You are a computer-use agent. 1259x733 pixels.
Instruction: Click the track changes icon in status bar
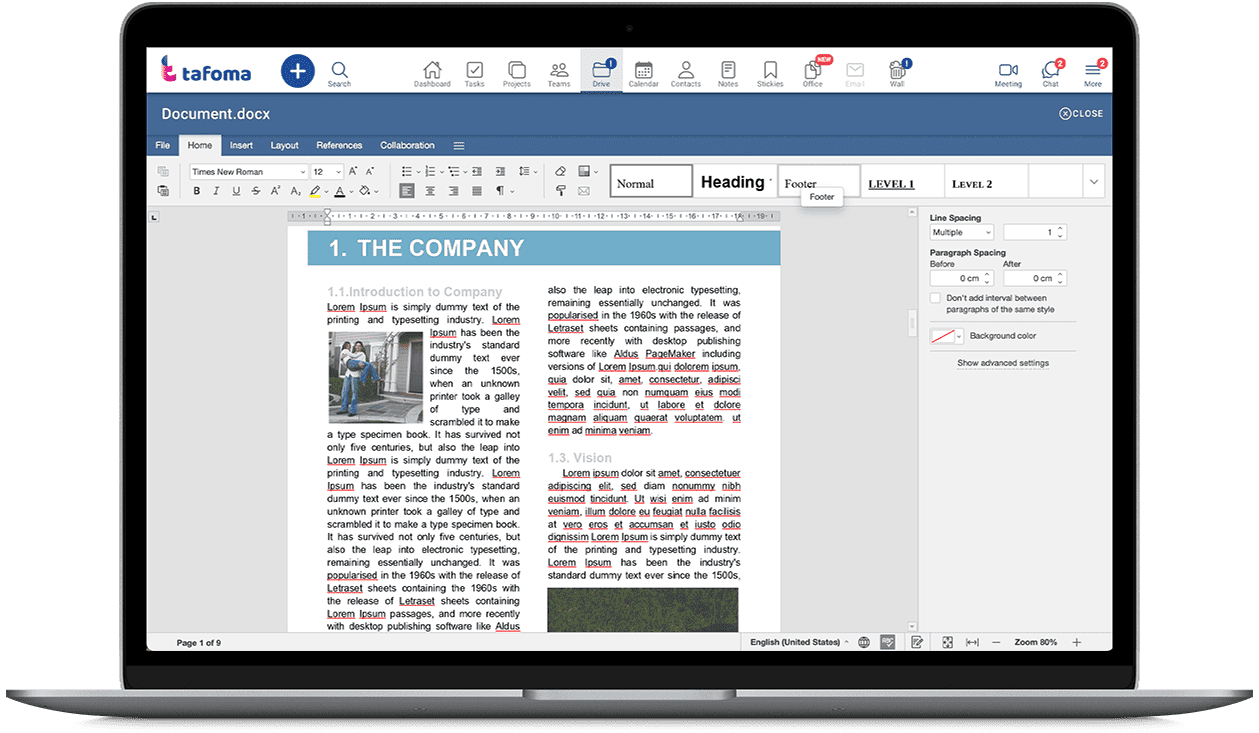[x=916, y=642]
